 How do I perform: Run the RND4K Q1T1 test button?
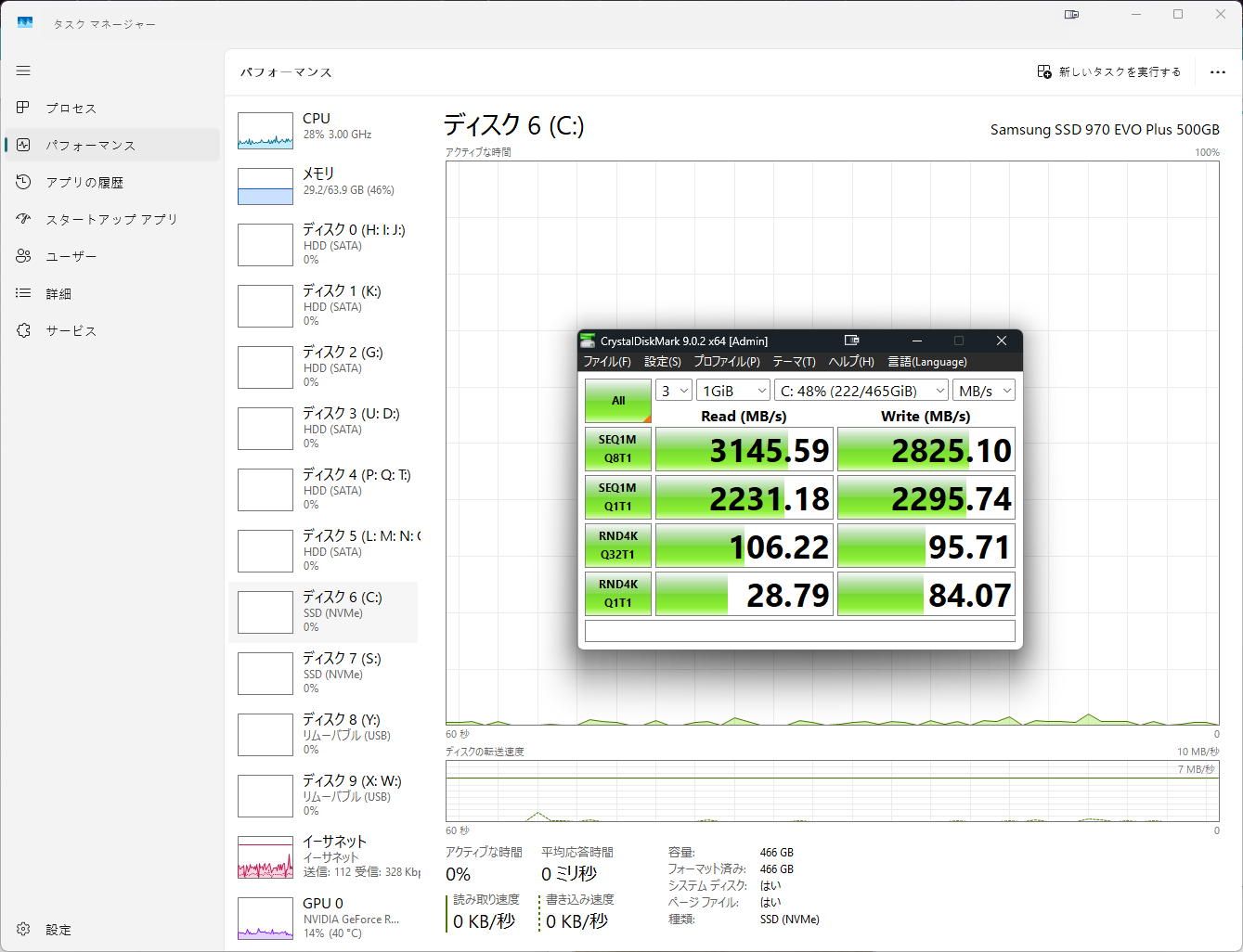(618, 594)
